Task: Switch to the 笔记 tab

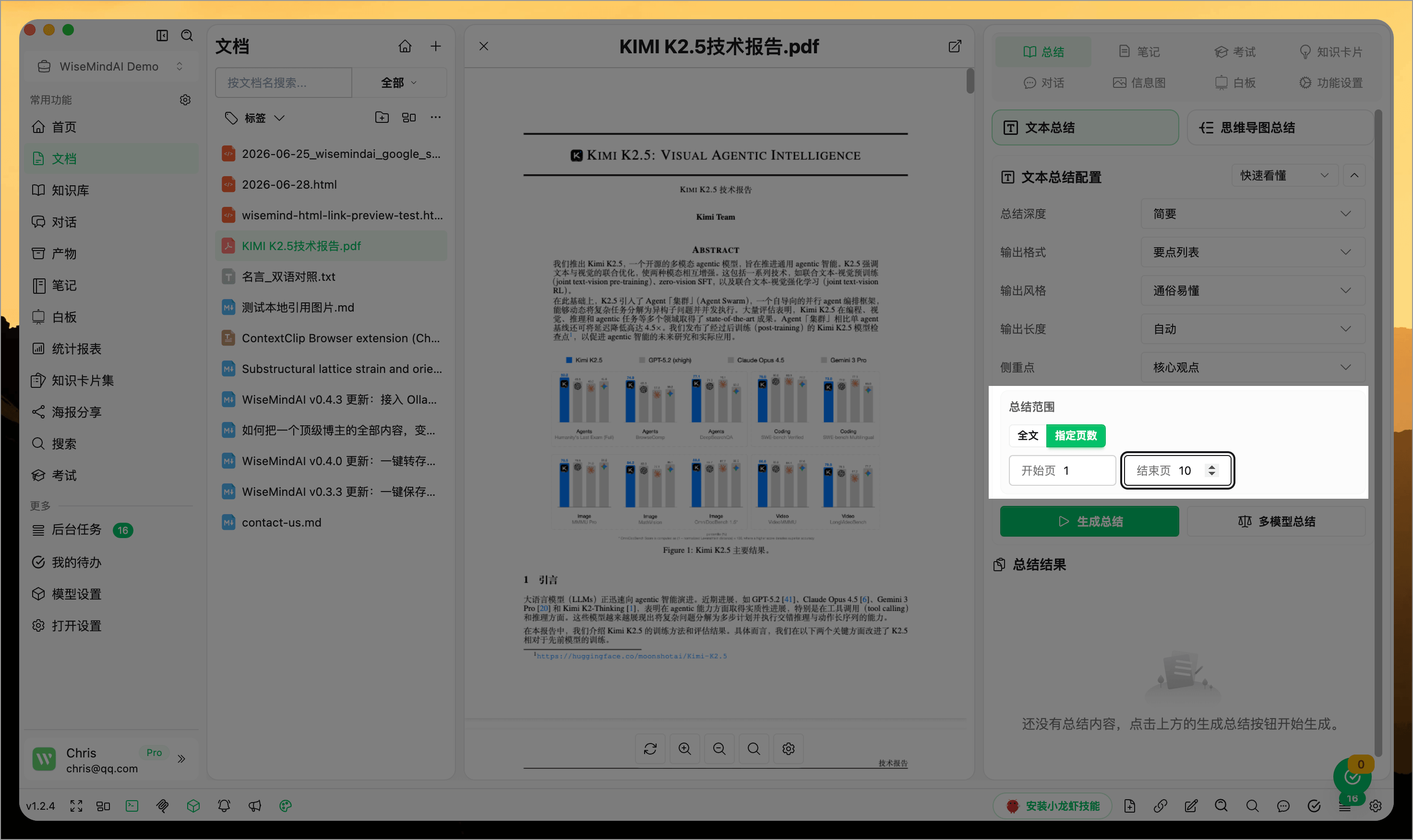Action: click(x=1139, y=52)
